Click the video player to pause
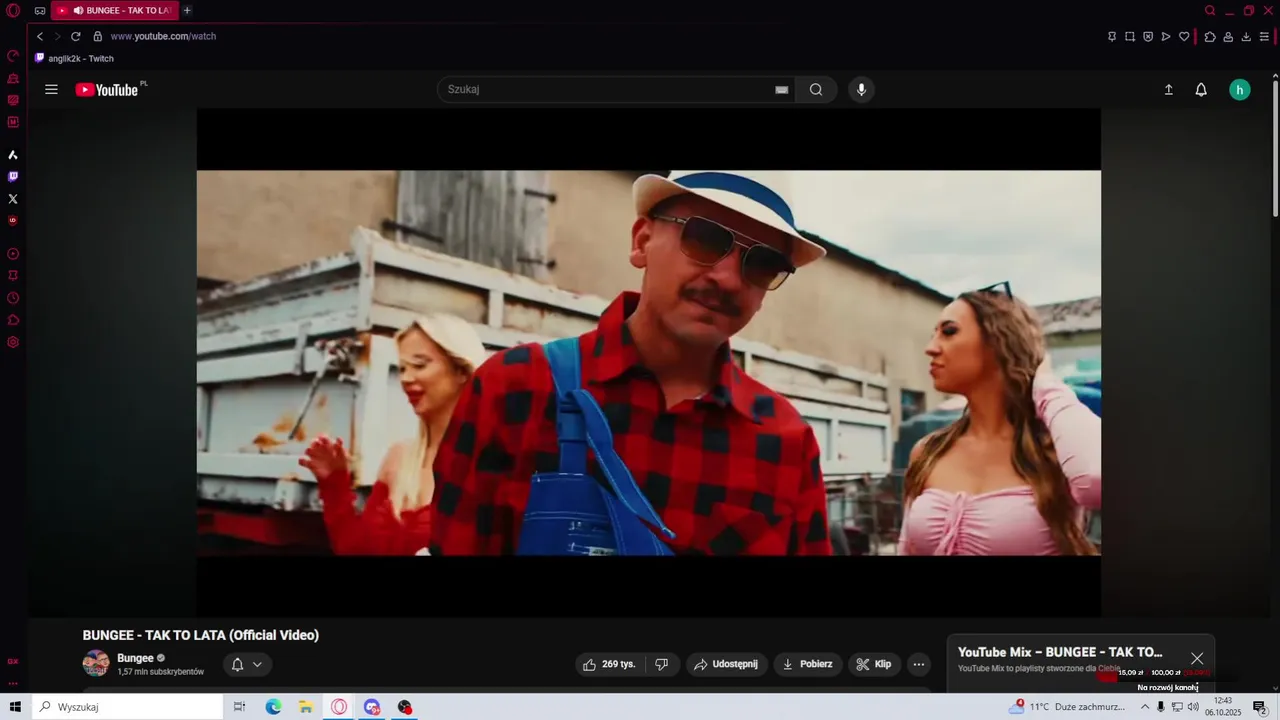Viewport: 1280px width, 720px height. 649,362
